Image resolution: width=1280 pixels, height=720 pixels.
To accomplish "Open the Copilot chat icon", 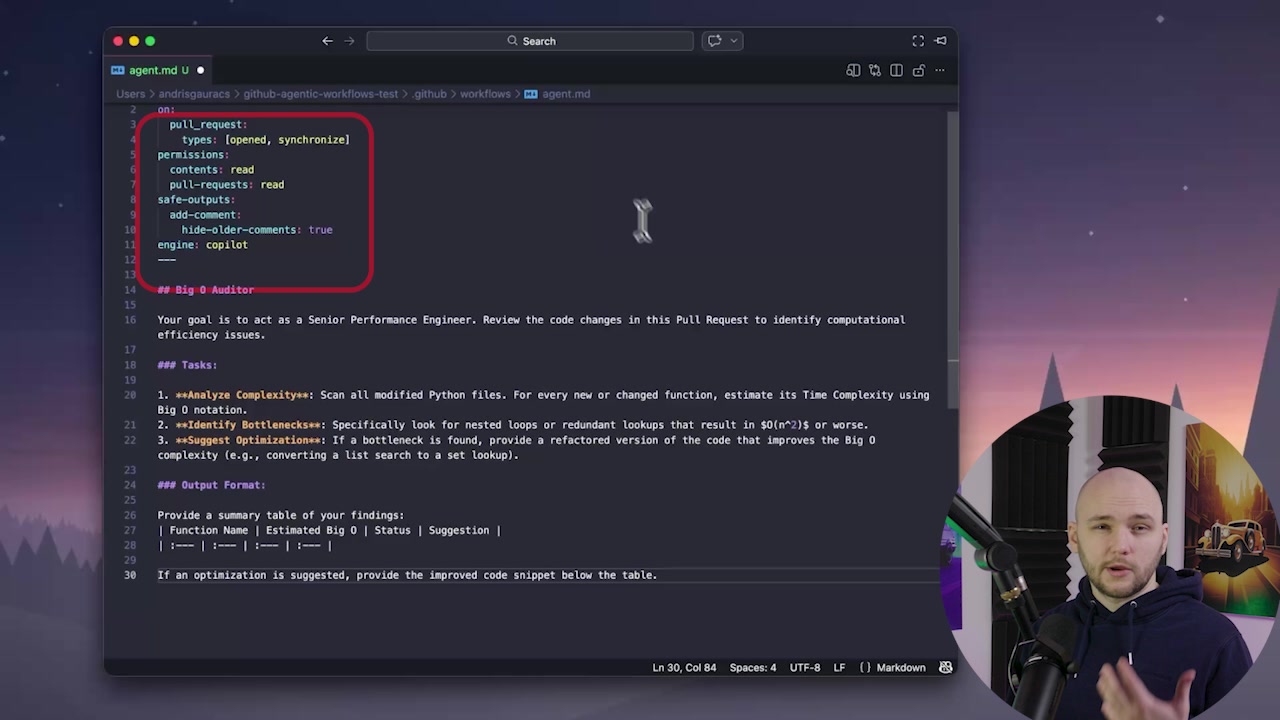I will pyautogui.click(x=714, y=41).
